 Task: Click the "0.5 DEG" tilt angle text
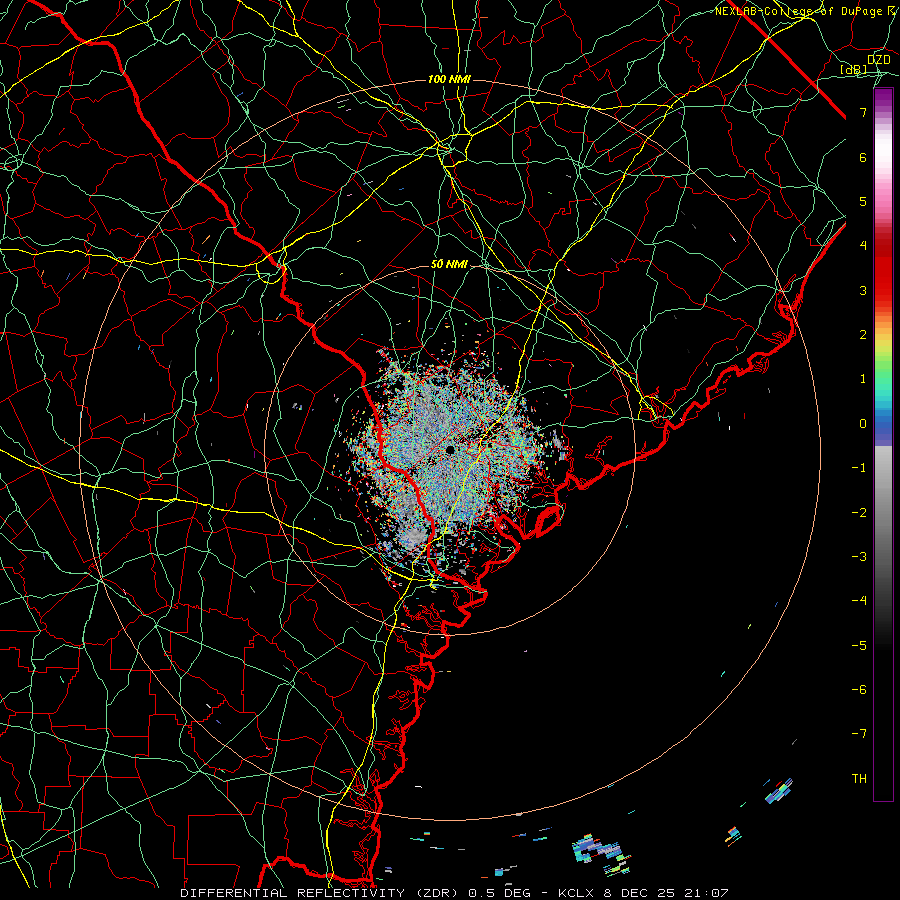click(x=498, y=893)
